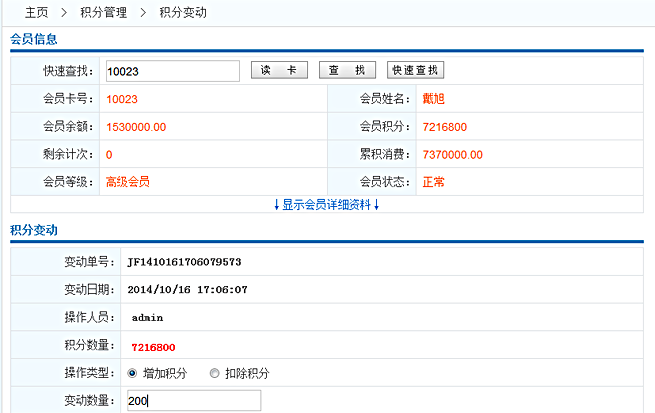Select the 增加积分 radio option
The width and height of the screenshot is (655, 413).
coord(132,373)
